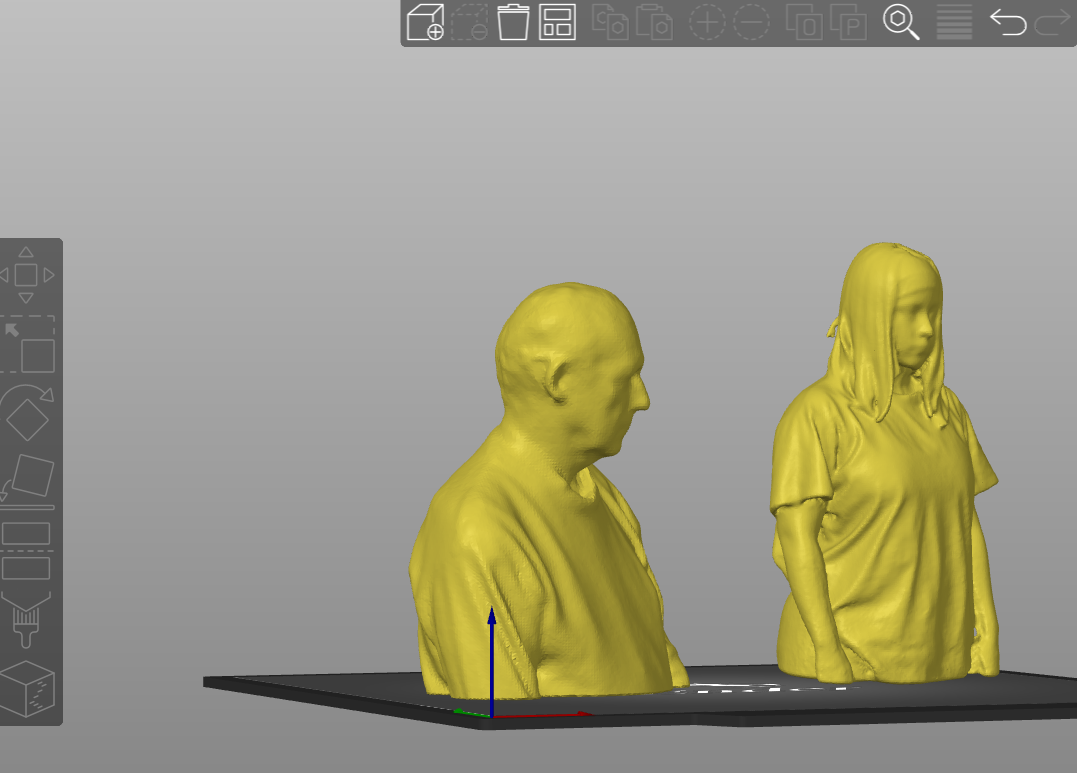Select the Paint-on supports brush tool

(26, 620)
